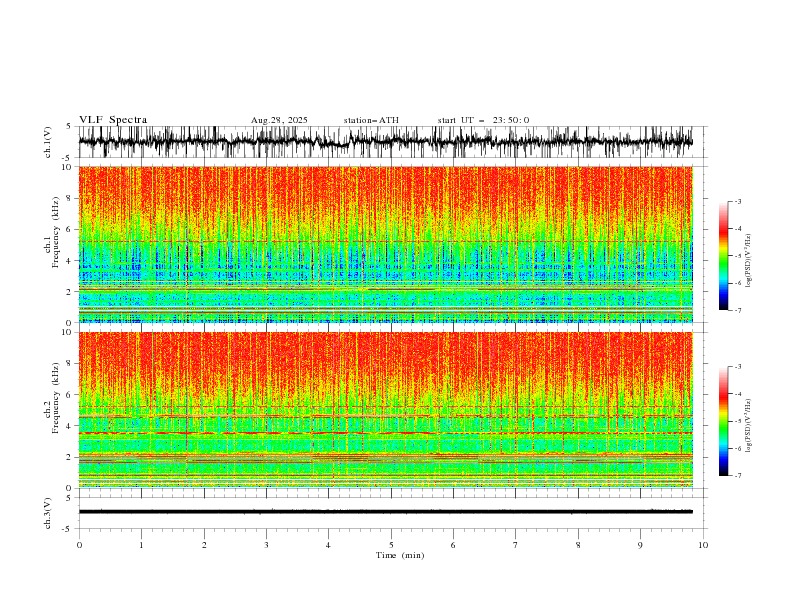
Task: Click the "station=ATH" header label
Action: pos(371,120)
